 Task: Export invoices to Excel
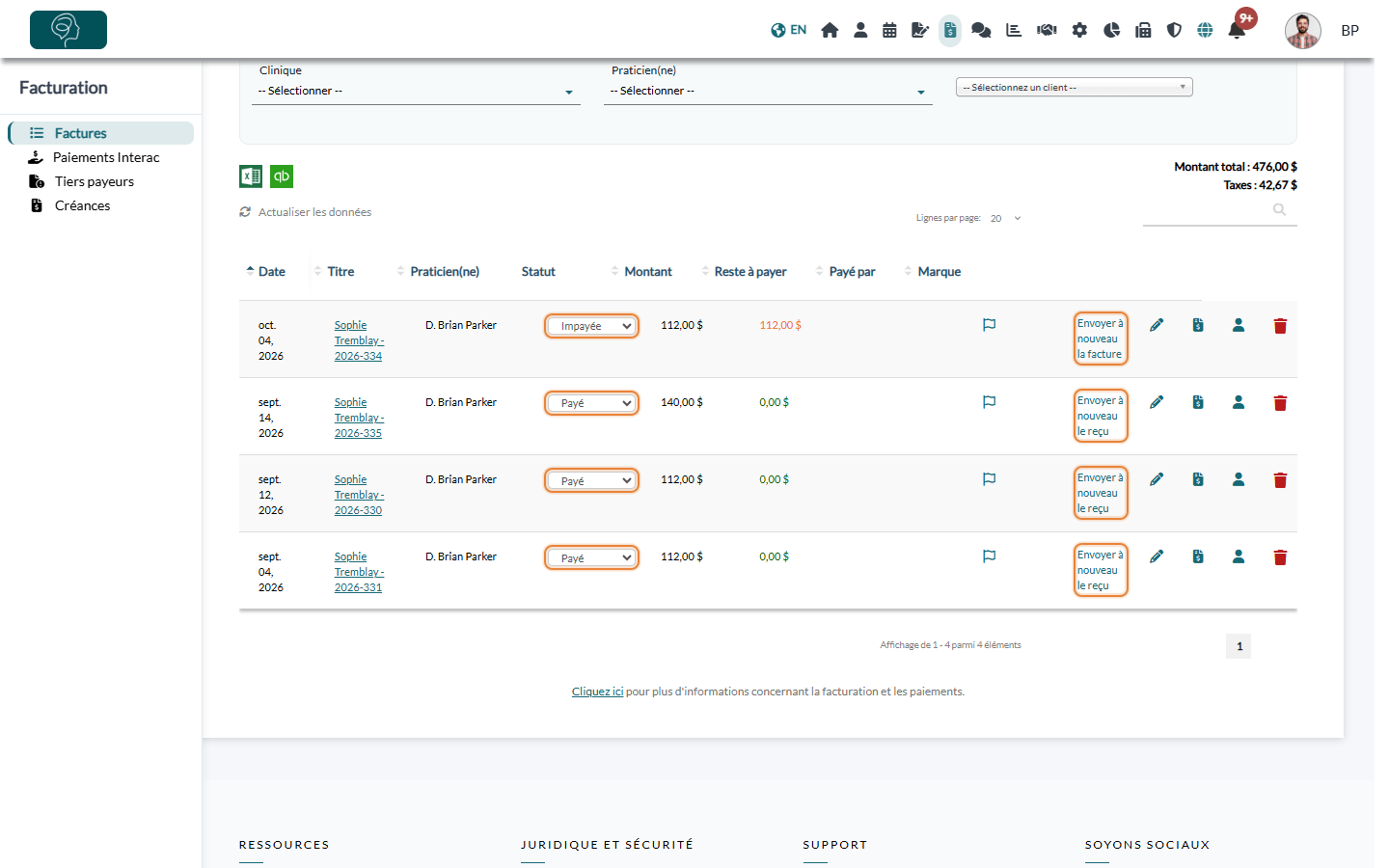pyautogui.click(x=251, y=176)
